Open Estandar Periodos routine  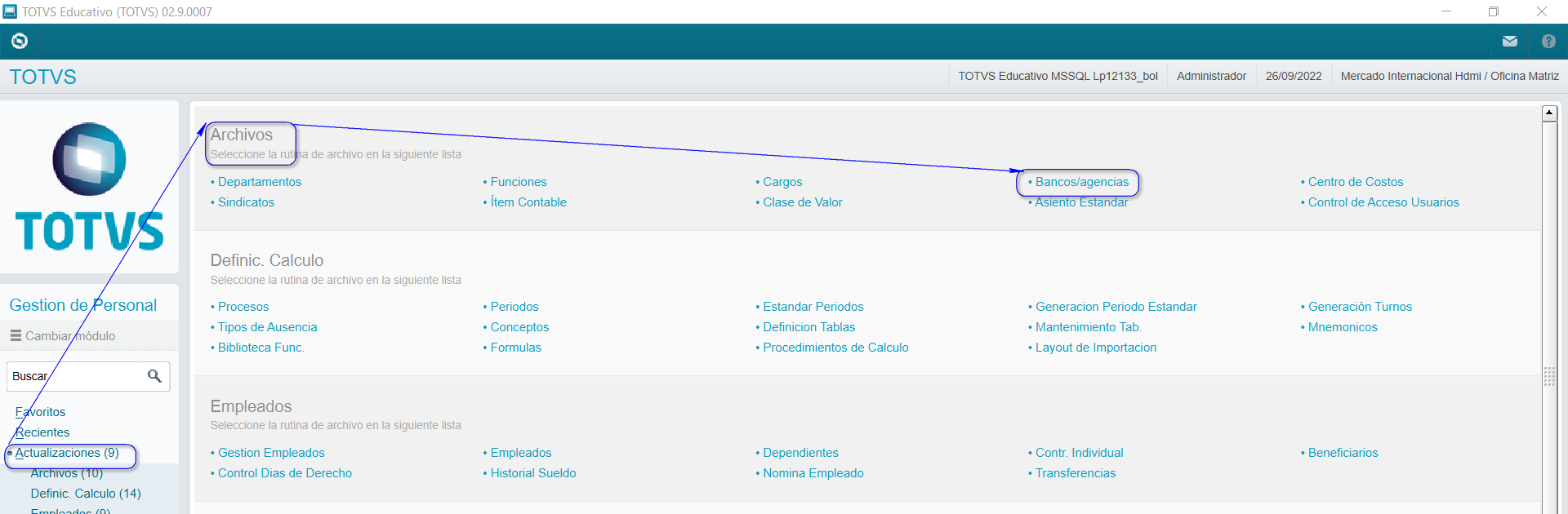point(813,307)
